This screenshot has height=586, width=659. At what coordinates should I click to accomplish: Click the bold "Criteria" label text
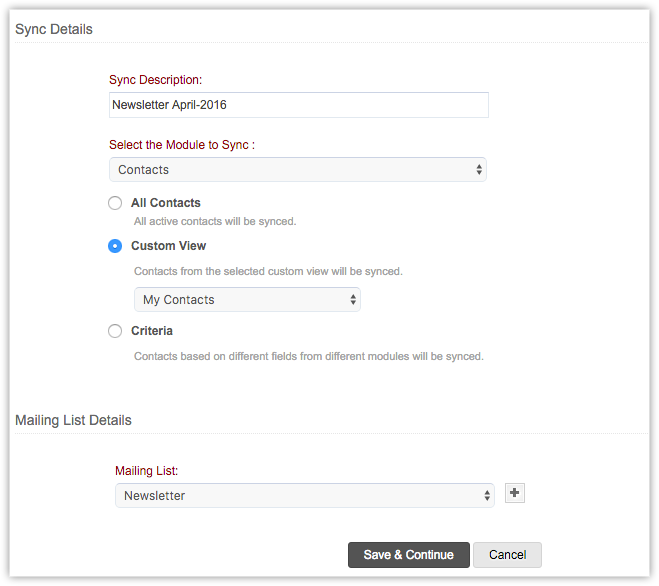152,331
